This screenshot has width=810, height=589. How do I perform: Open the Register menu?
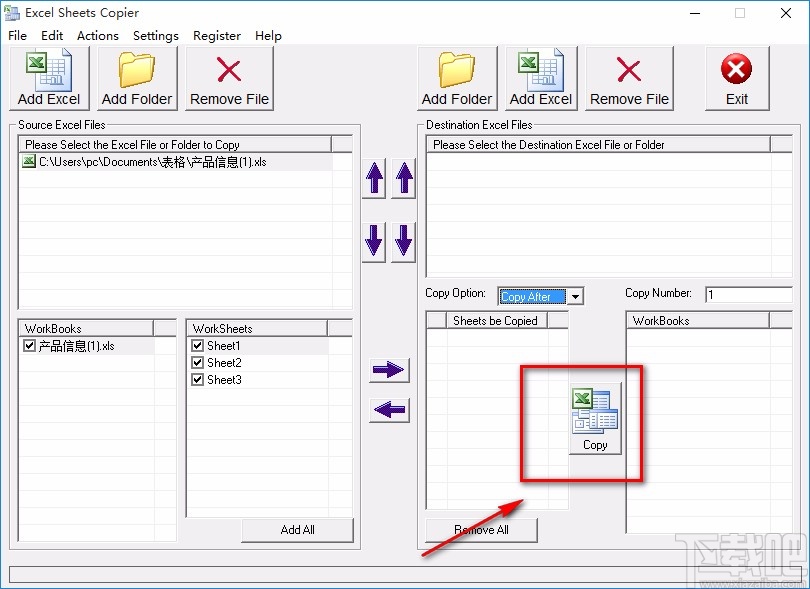[x=217, y=35]
